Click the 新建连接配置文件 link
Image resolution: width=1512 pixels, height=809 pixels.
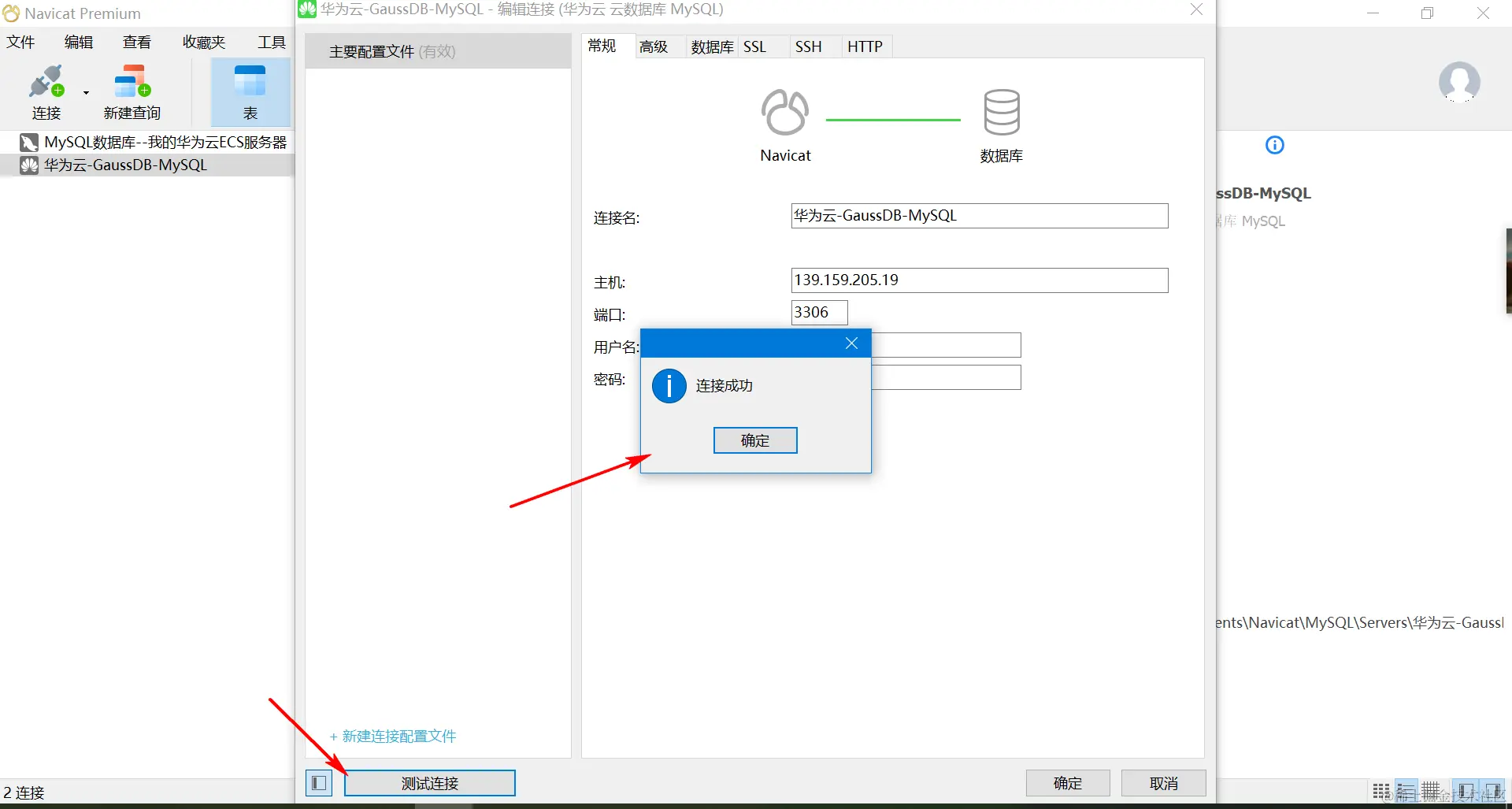click(x=393, y=737)
